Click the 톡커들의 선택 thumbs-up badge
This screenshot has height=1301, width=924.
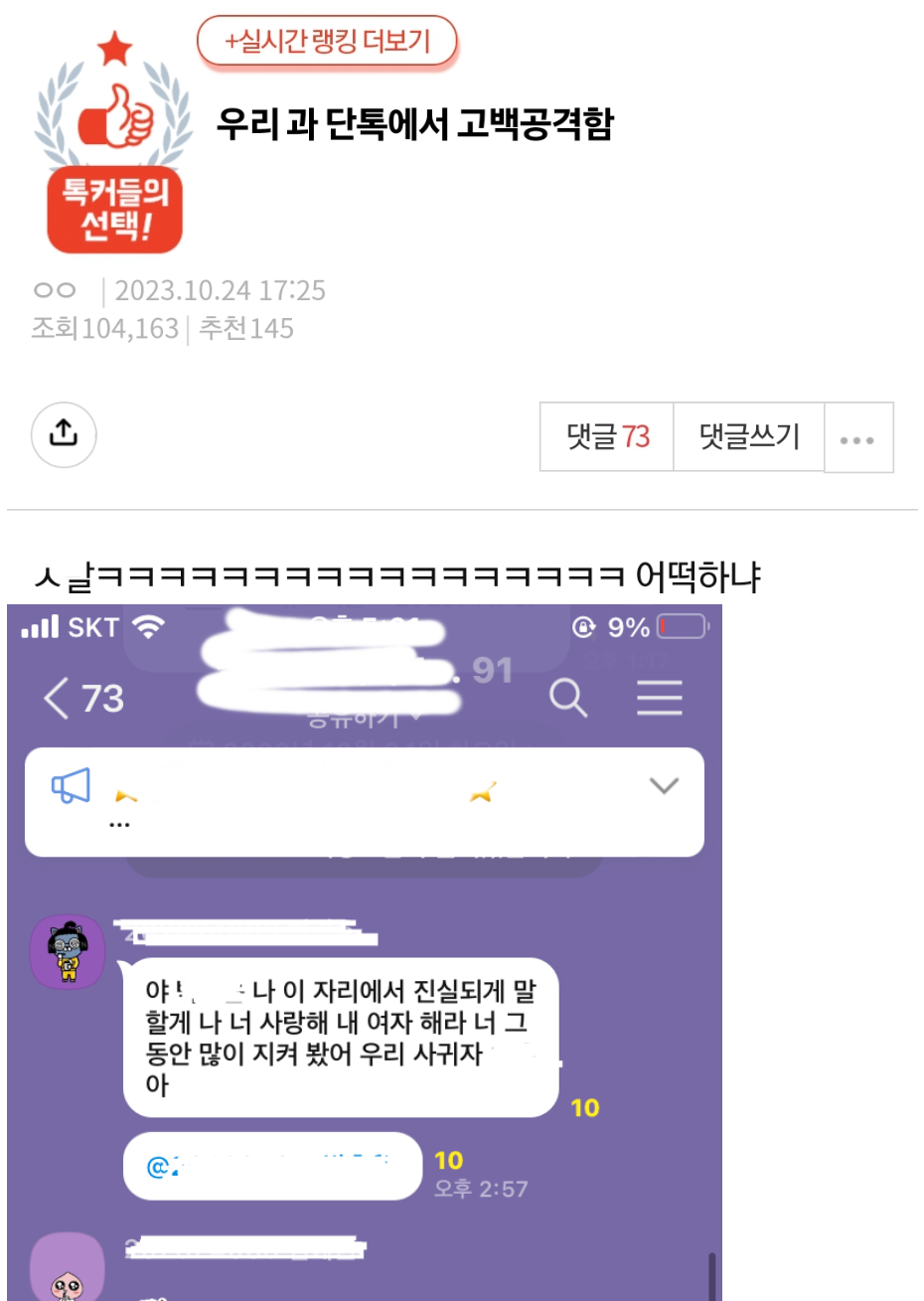click(114, 141)
